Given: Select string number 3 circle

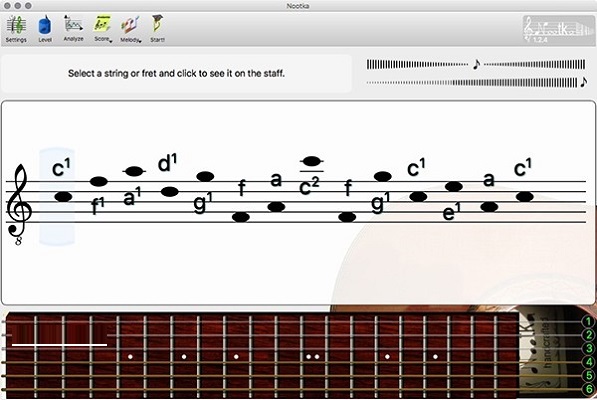Looking at the screenshot, I should (x=589, y=348).
